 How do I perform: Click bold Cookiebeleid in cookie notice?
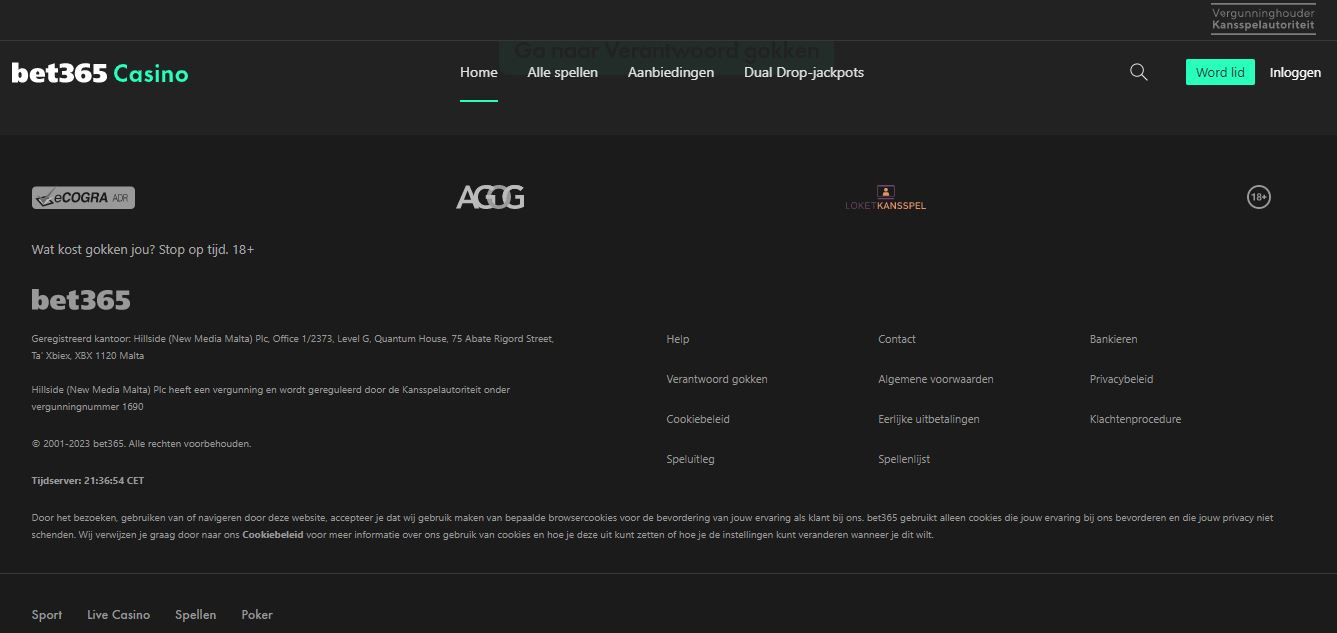(273, 535)
